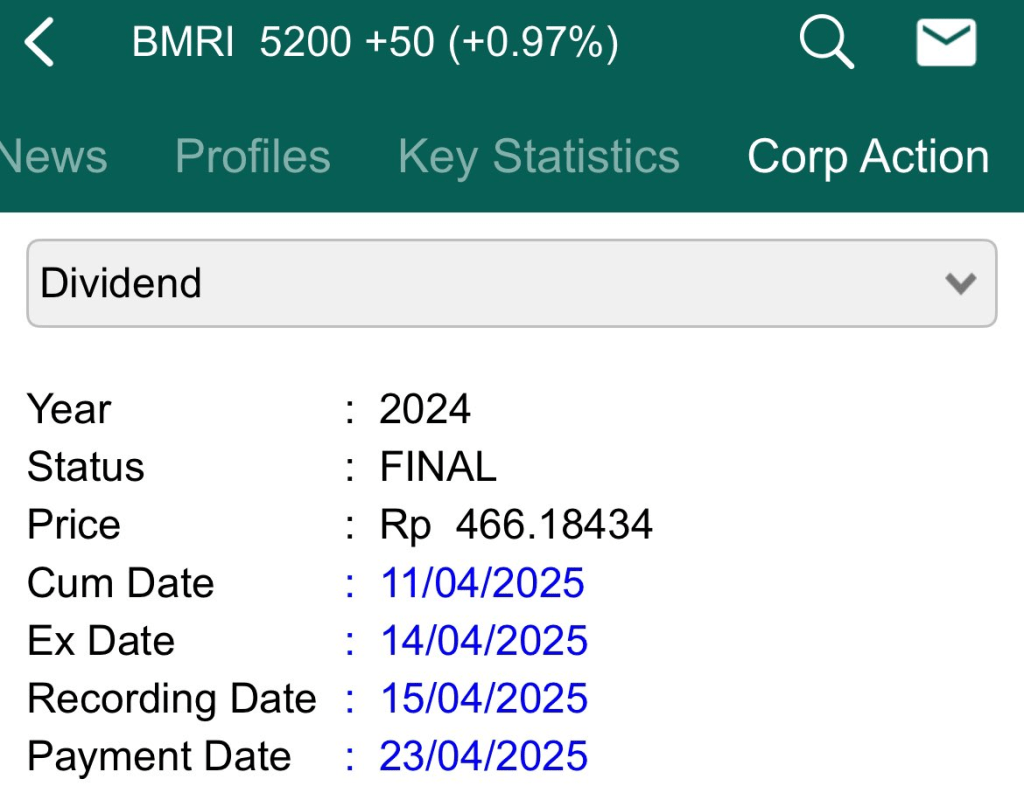
Task: Click the Recording Date label
Action: point(171,699)
